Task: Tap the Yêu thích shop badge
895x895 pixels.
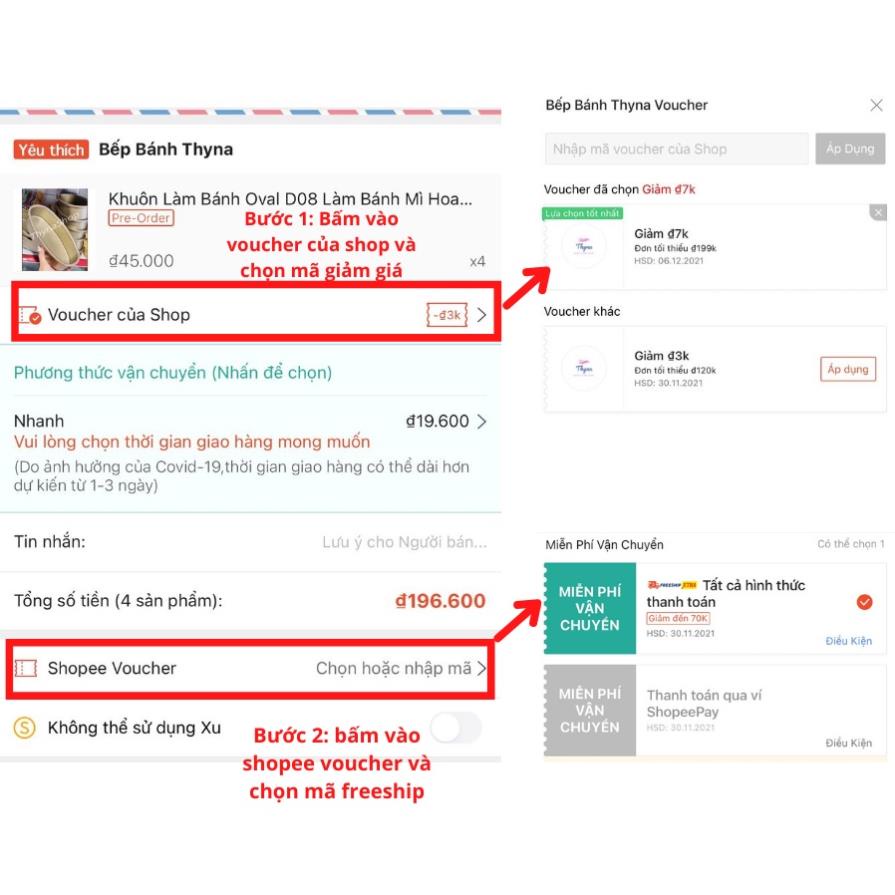Action: coord(51,150)
